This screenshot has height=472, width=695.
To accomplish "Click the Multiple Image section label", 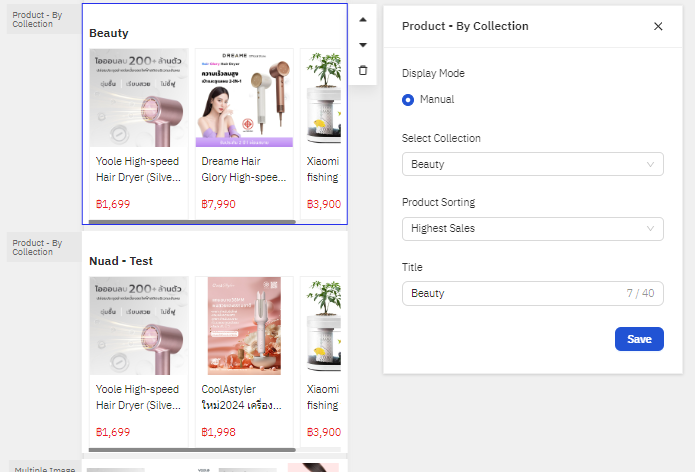I will (x=45, y=468).
